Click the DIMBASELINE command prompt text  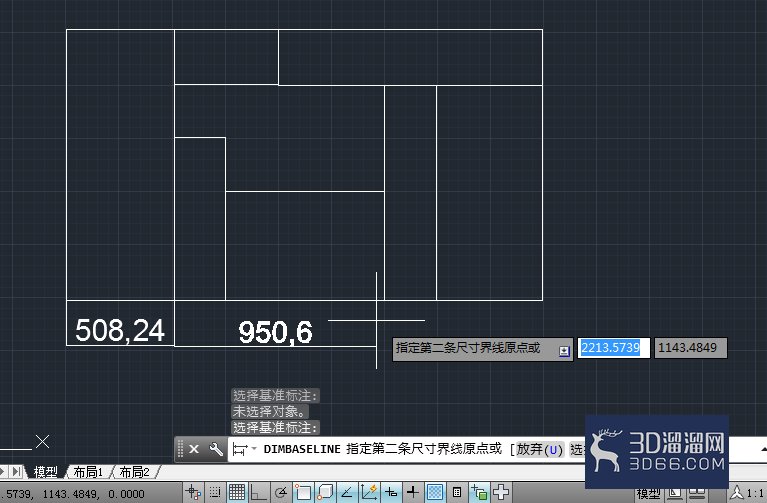[x=302, y=449]
